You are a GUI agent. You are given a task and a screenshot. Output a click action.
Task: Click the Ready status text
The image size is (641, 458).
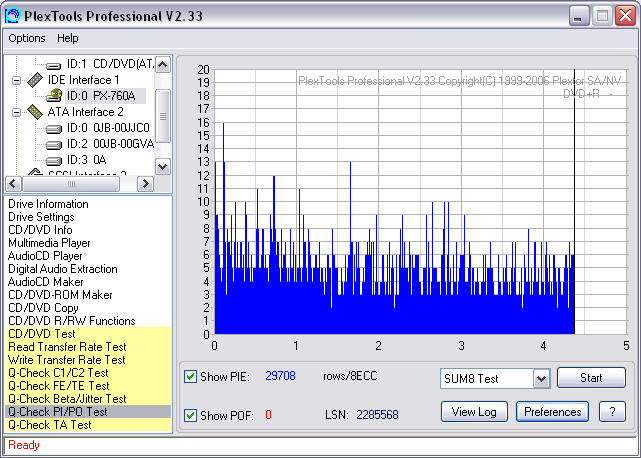pos(24,445)
